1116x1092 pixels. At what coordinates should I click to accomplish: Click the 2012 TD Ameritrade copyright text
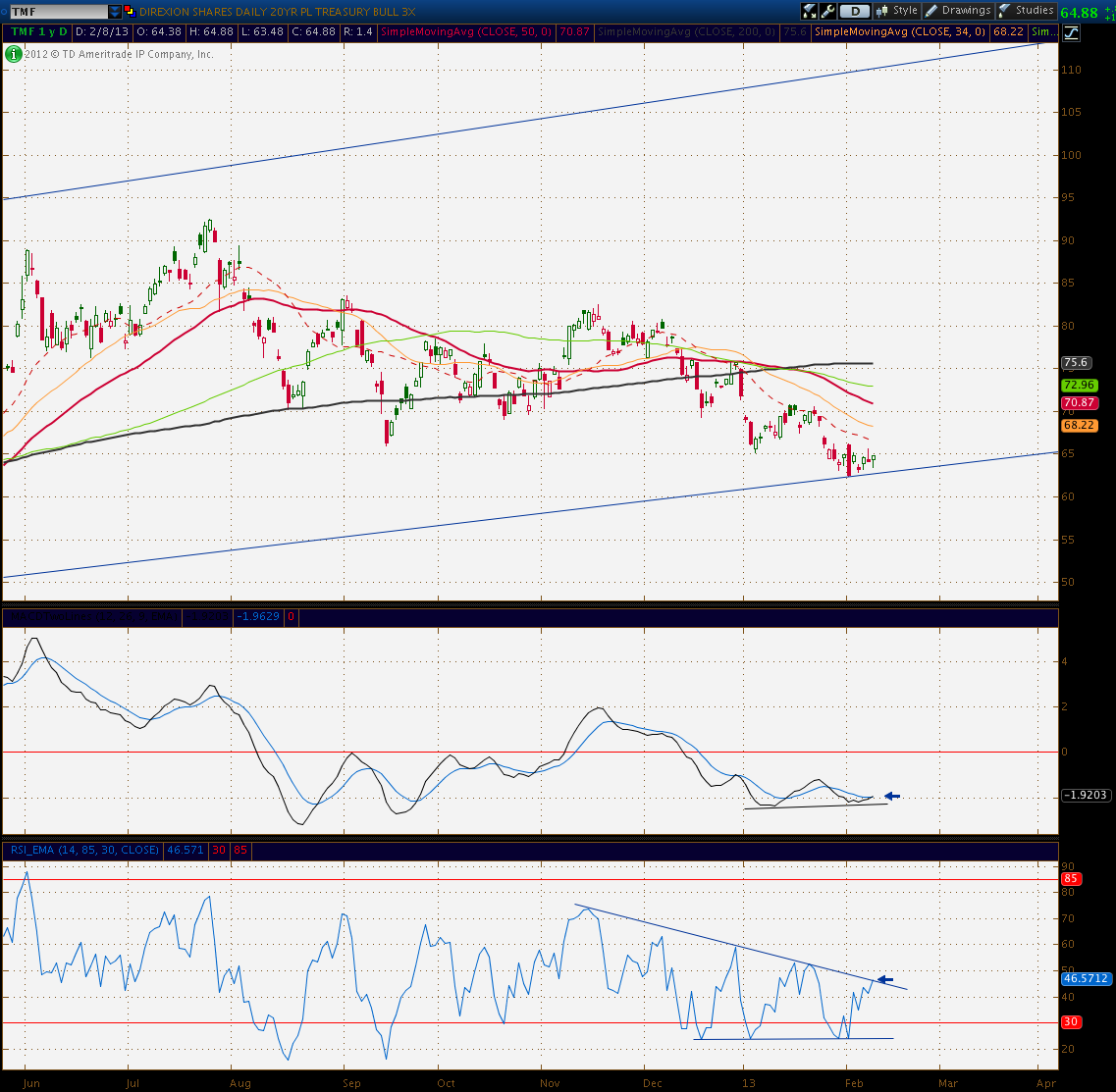coord(119,54)
